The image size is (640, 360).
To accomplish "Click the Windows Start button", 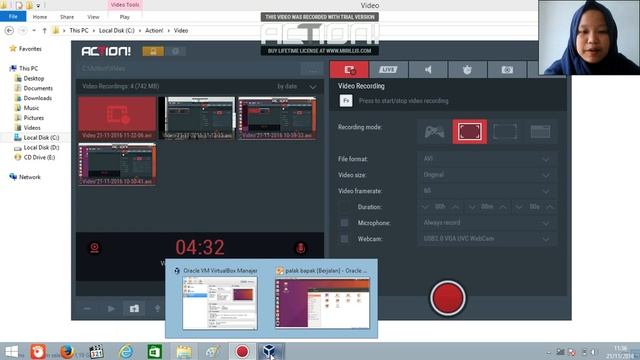I will (11, 351).
